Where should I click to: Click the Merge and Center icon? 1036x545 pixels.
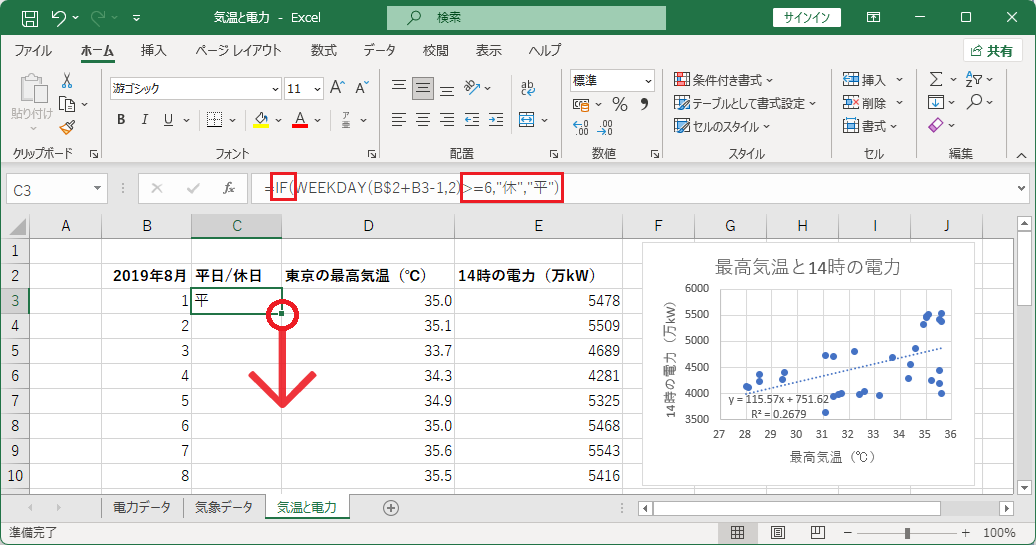(x=527, y=120)
